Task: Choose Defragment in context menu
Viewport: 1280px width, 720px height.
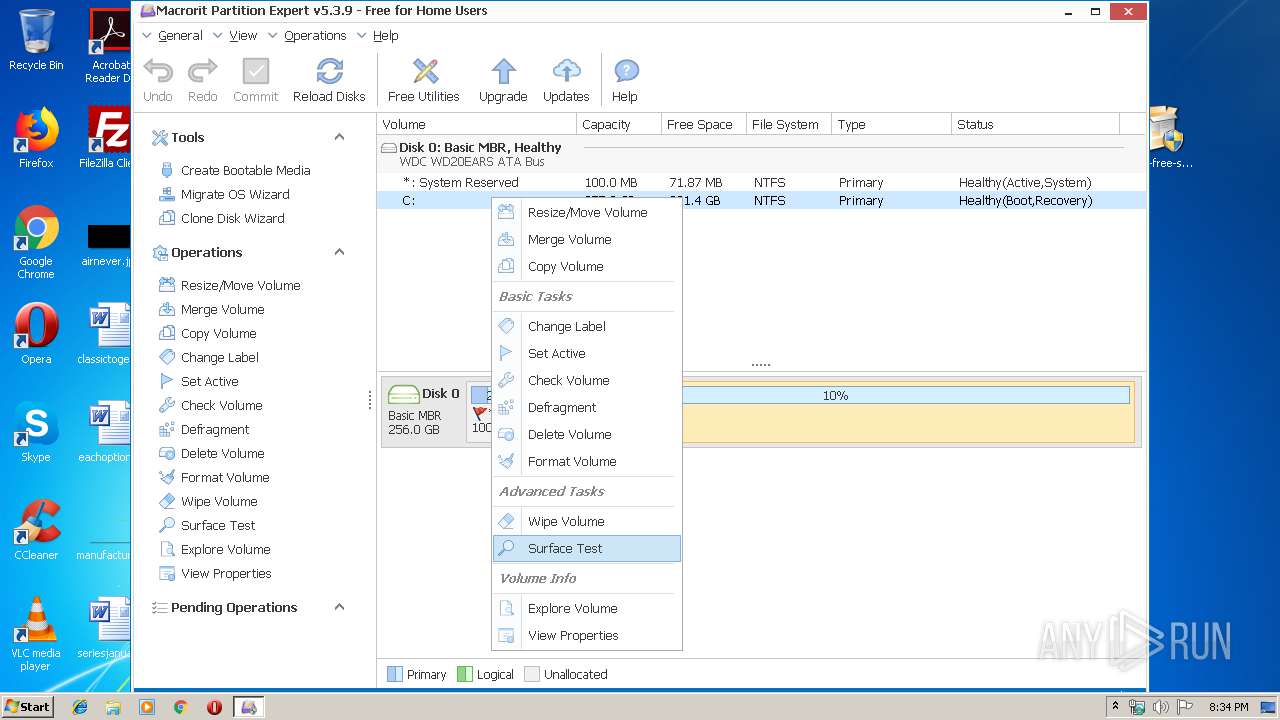Action: [587, 407]
